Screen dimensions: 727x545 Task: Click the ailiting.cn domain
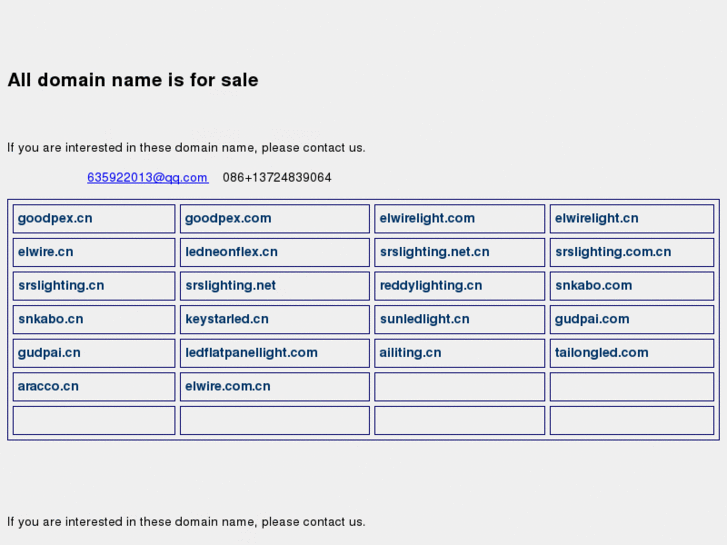410,353
